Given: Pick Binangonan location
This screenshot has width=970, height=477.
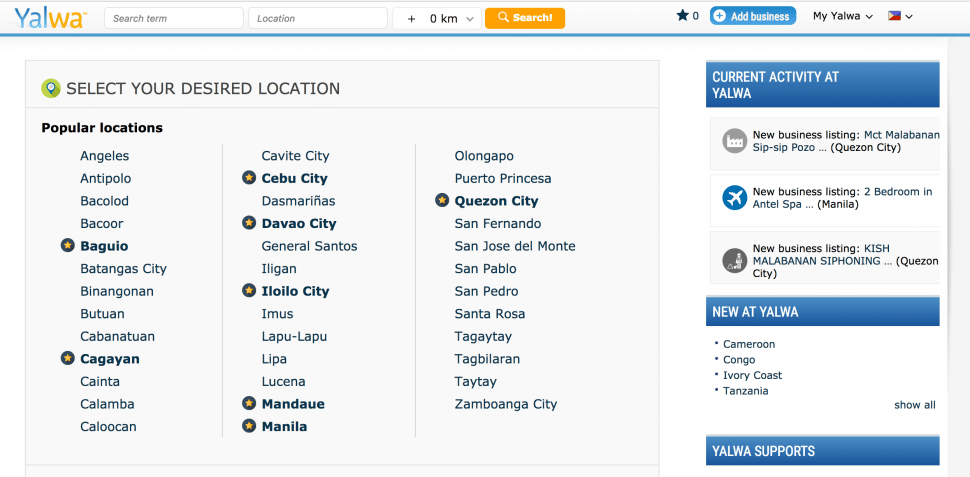Looking at the screenshot, I should point(117,291).
